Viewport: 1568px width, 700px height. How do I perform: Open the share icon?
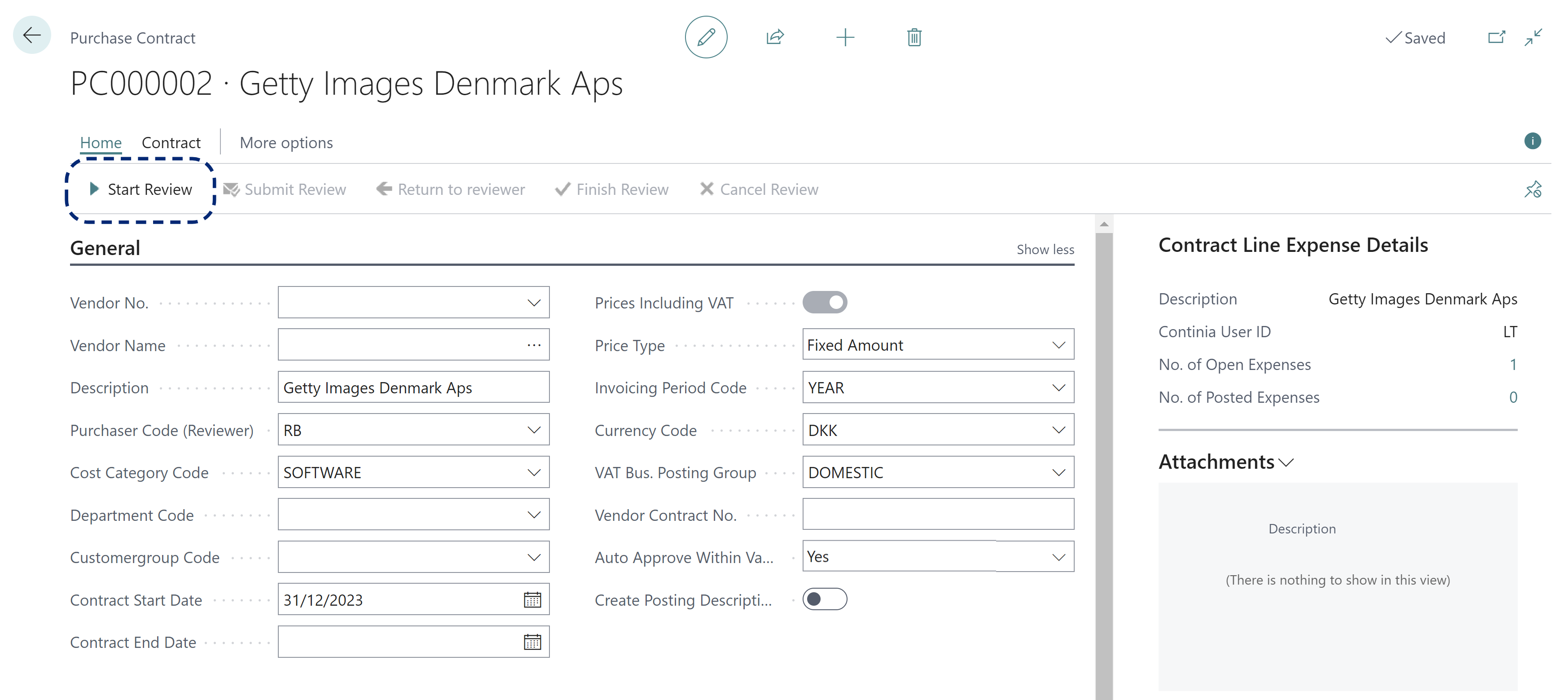pos(775,37)
